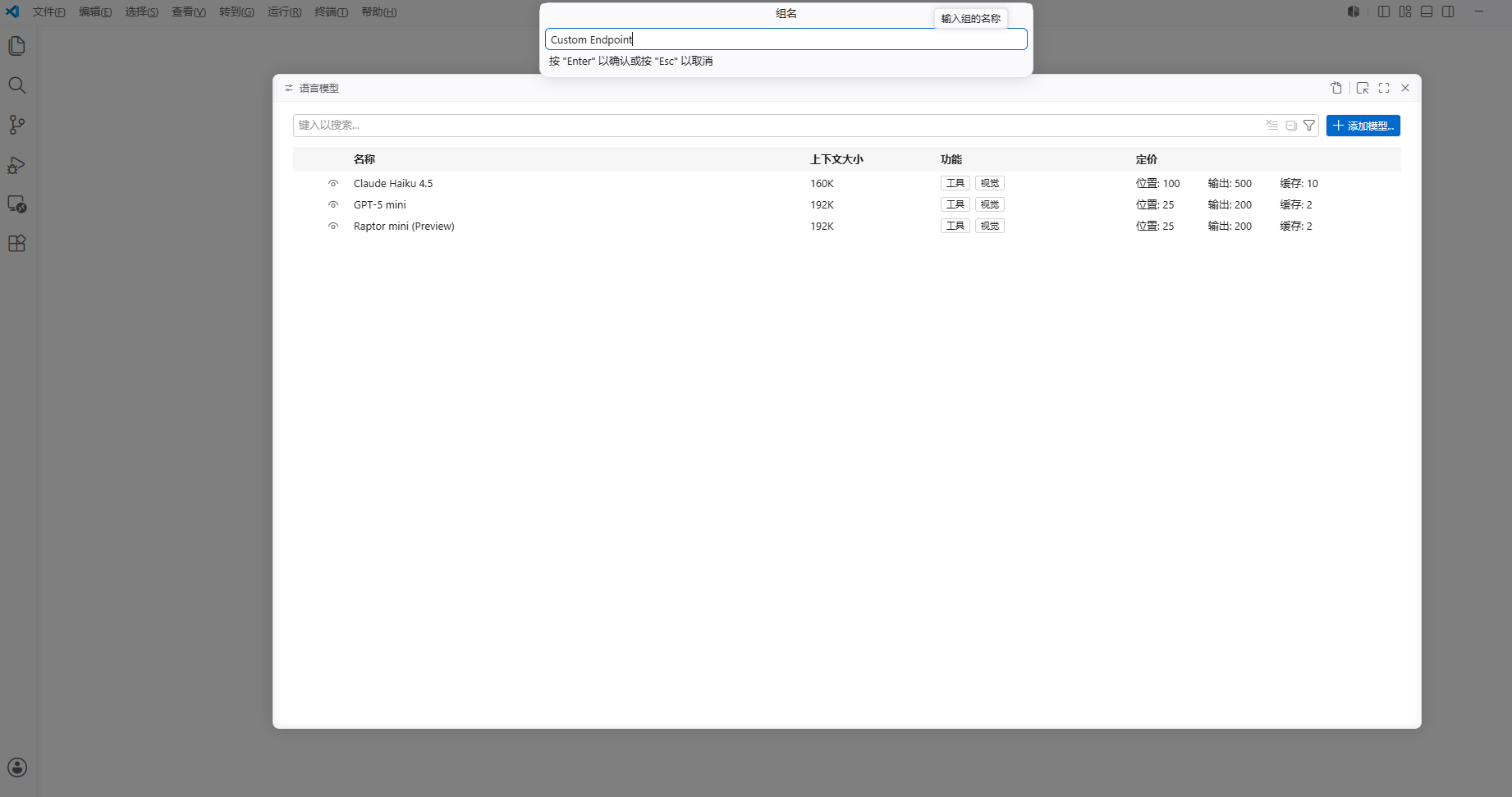The height and width of the screenshot is (797, 1512).
Task: Open the 选择(S) menu
Action: 142,12
